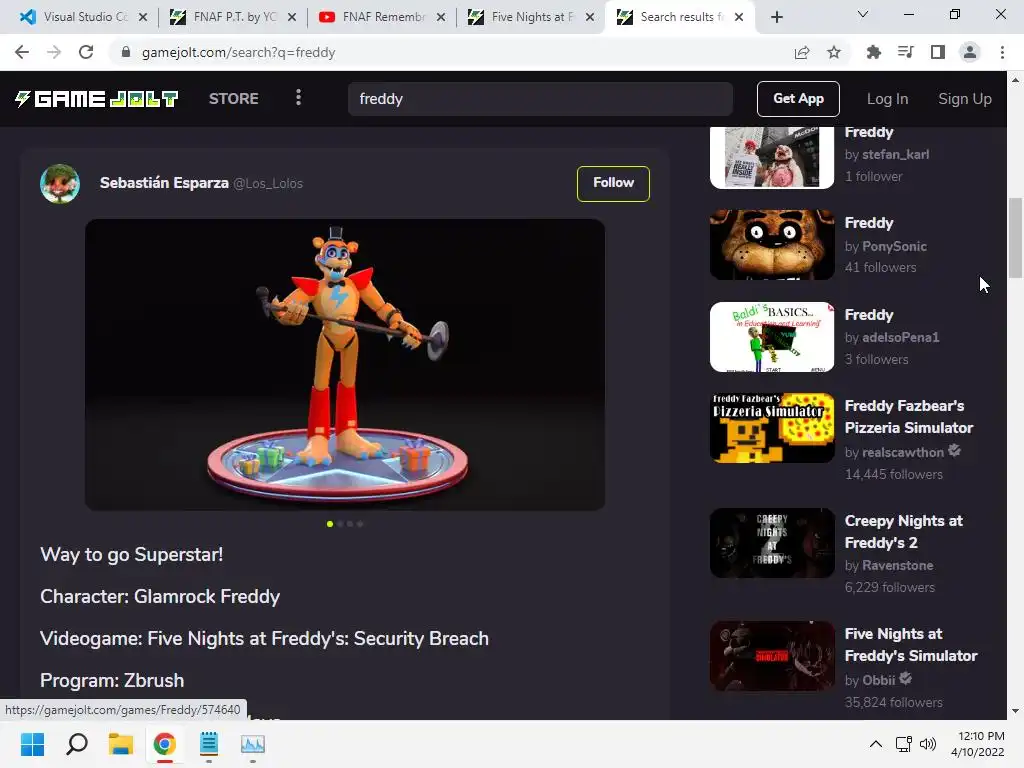The height and width of the screenshot is (768, 1024).
Task: Follow Sebastián Esparza
Action: 613,184
